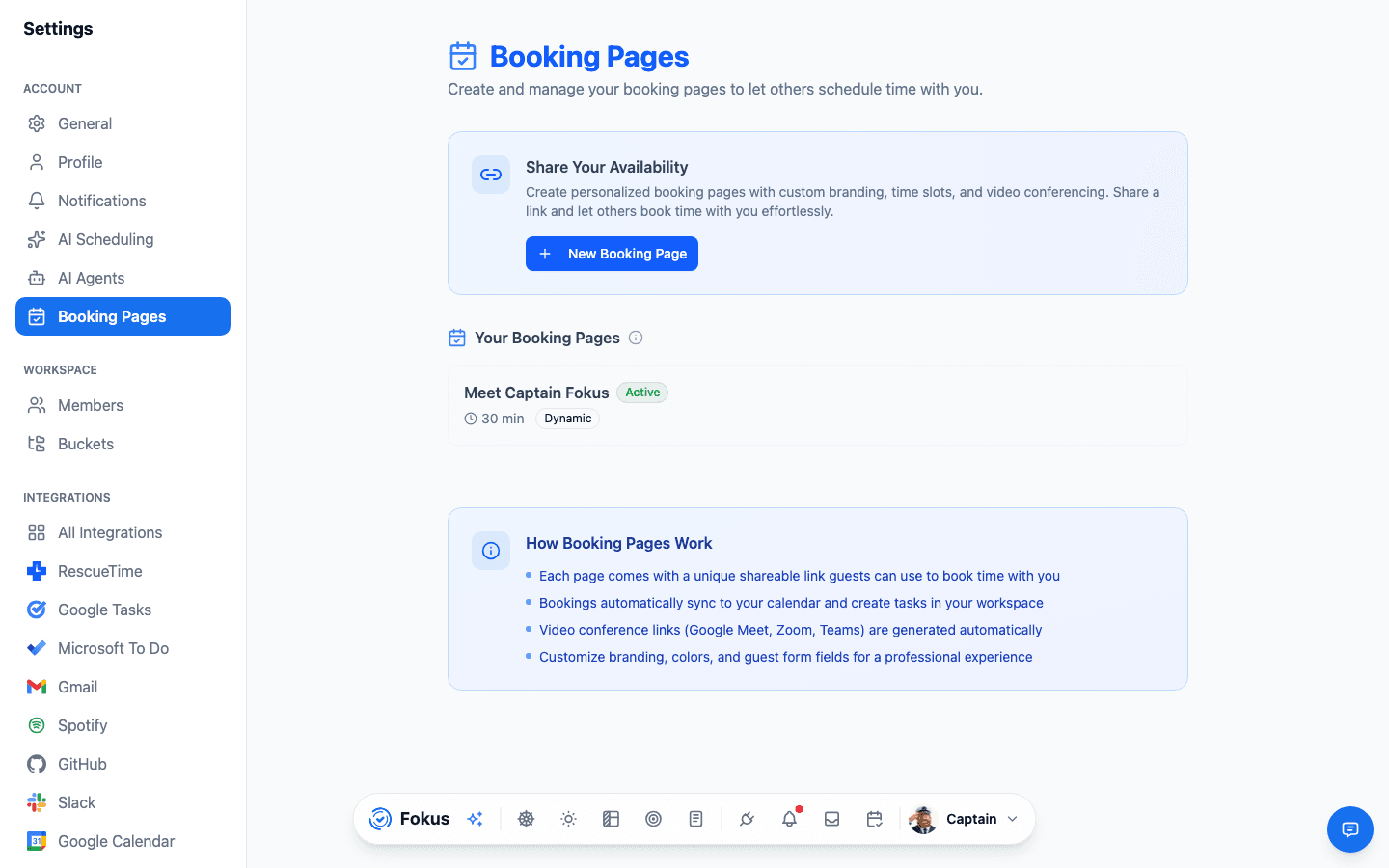Image resolution: width=1389 pixels, height=868 pixels.
Task: Click the New Booking Page button
Action: [612, 254]
